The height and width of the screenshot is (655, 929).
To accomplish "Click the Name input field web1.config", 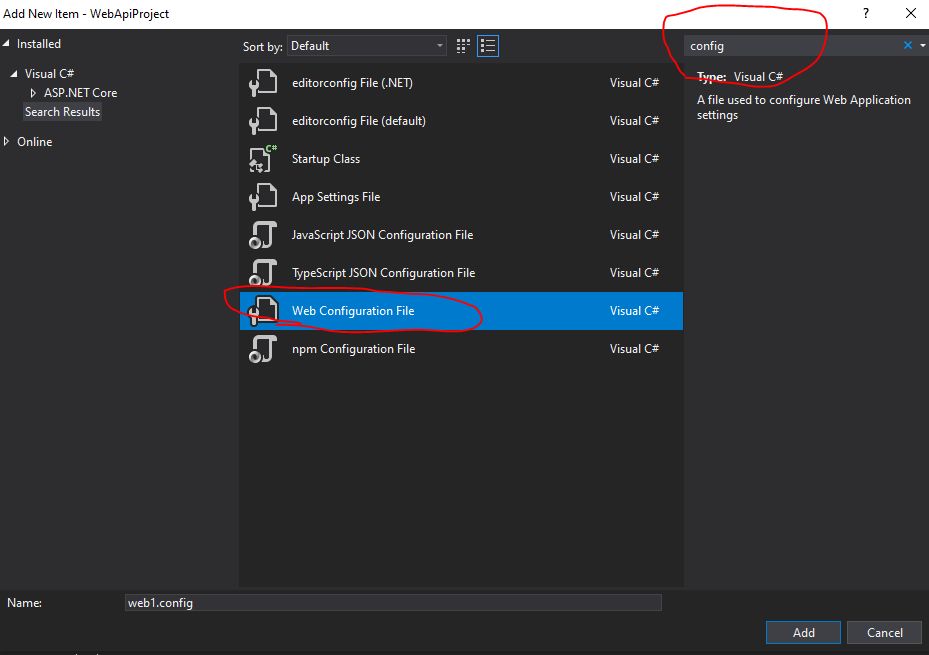I will (393, 603).
